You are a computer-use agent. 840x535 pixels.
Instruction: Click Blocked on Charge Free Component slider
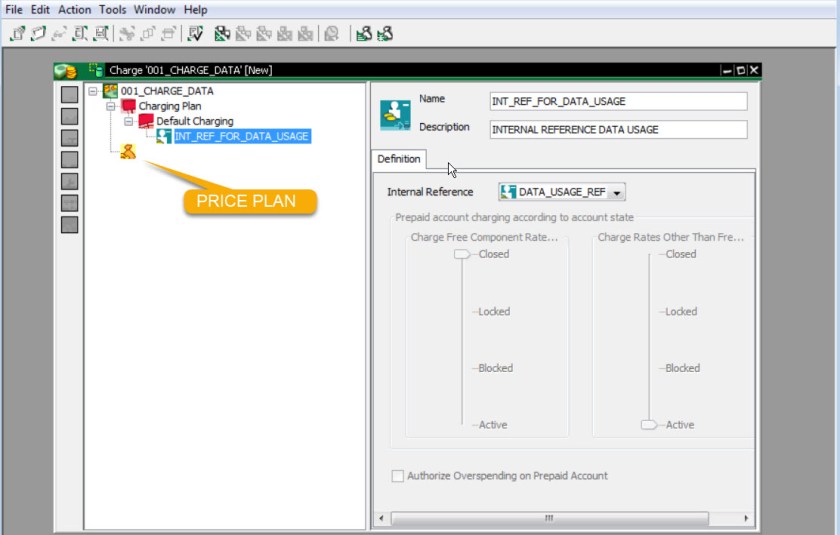coord(496,368)
